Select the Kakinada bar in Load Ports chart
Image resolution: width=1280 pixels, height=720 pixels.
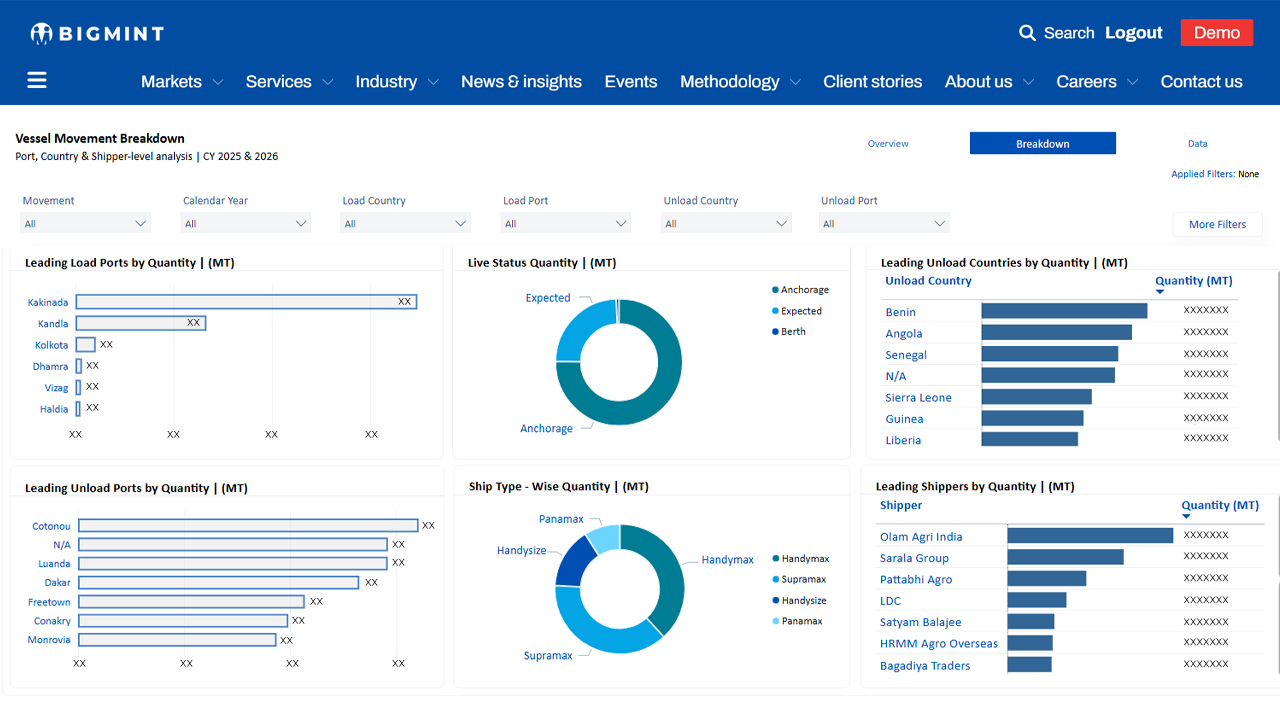point(246,302)
